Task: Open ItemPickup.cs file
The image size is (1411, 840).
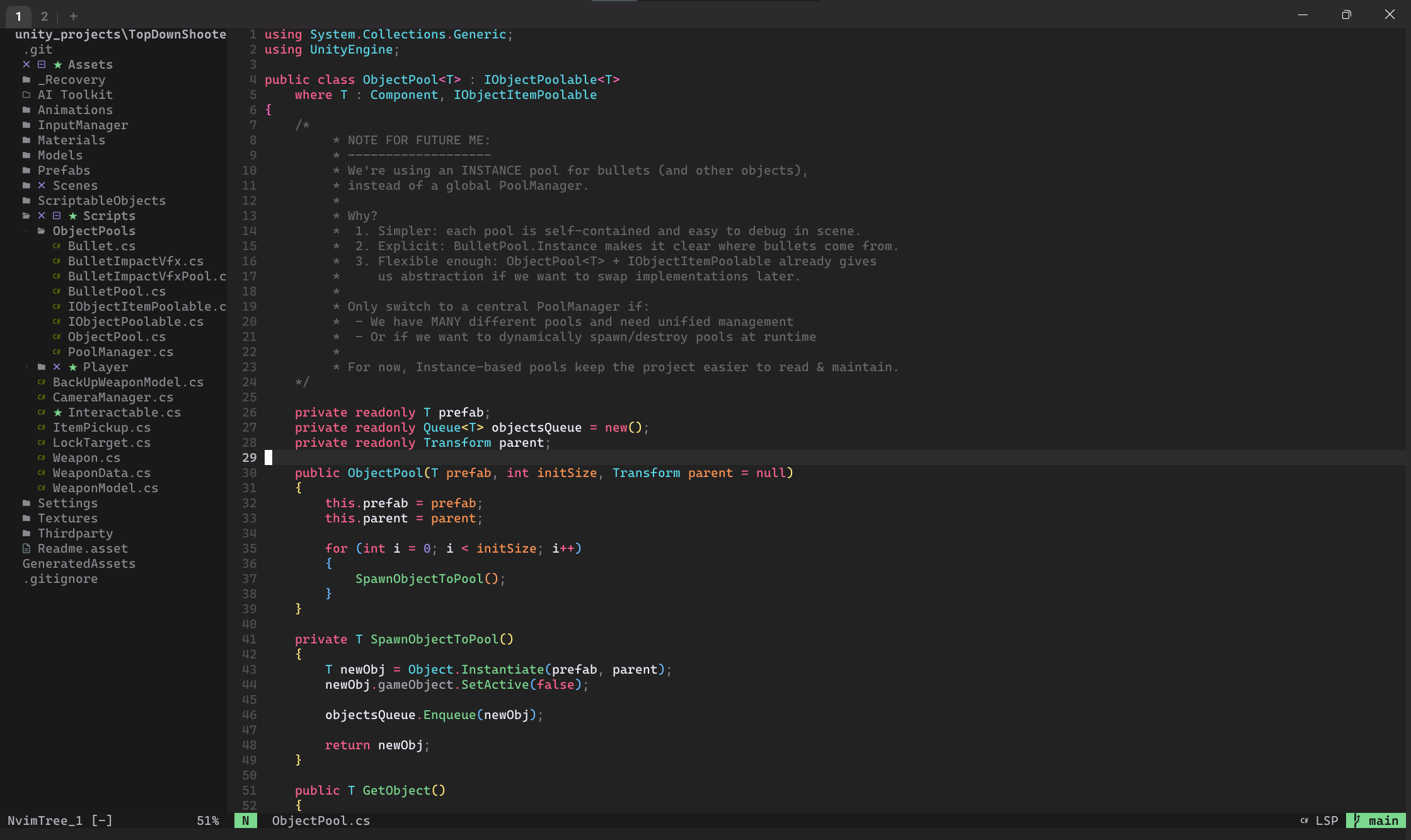Action: click(x=101, y=428)
